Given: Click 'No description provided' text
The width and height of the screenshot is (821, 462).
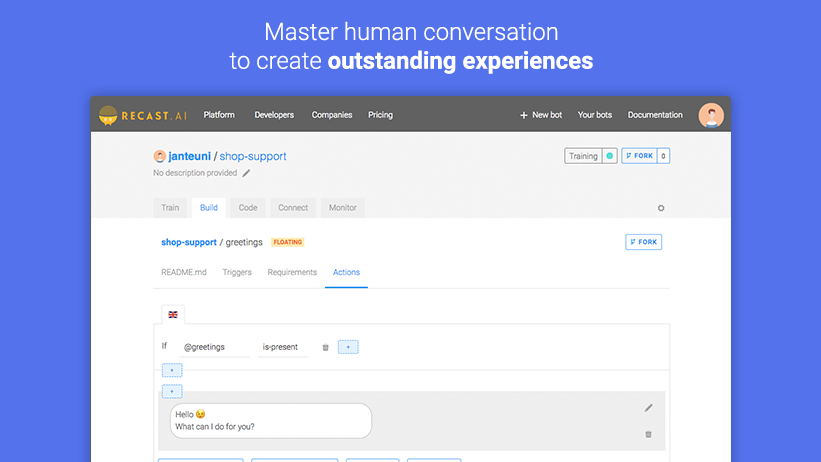Looking at the screenshot, I should (x=195, y=173).
